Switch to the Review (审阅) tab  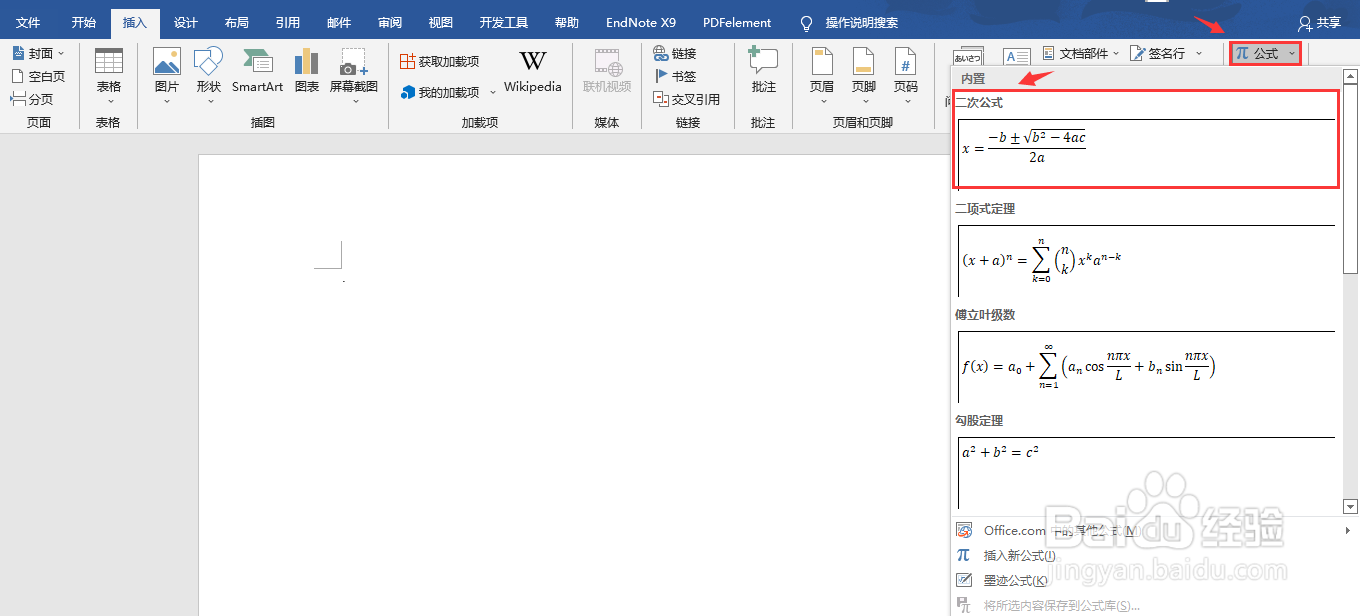(390, 22)
